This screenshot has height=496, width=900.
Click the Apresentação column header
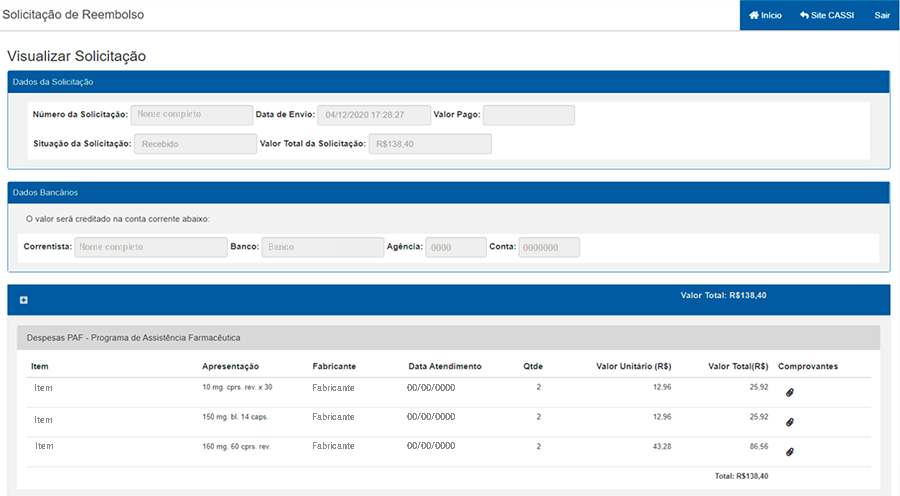coord(230,366)
